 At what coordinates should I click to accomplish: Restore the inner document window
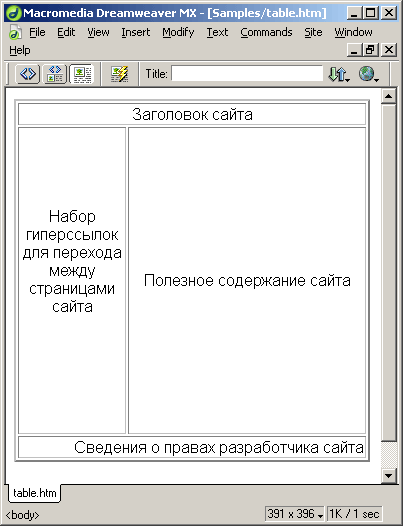click(x=370, y=50)
